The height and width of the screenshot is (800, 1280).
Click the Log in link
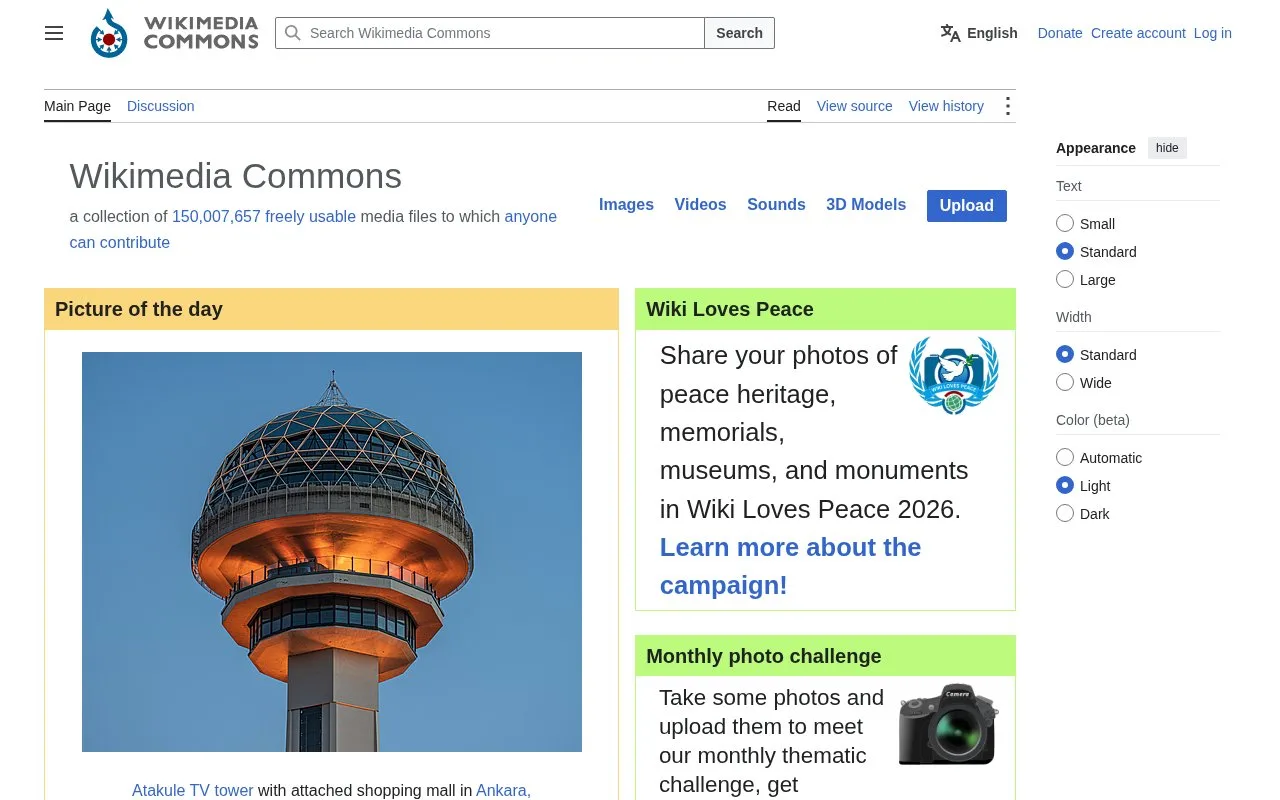1213,33
